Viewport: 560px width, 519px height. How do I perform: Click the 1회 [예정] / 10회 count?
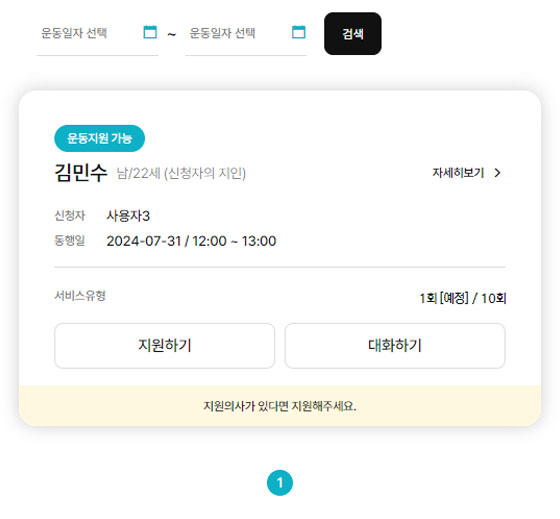pyautogui.click(x=463, y=298)
